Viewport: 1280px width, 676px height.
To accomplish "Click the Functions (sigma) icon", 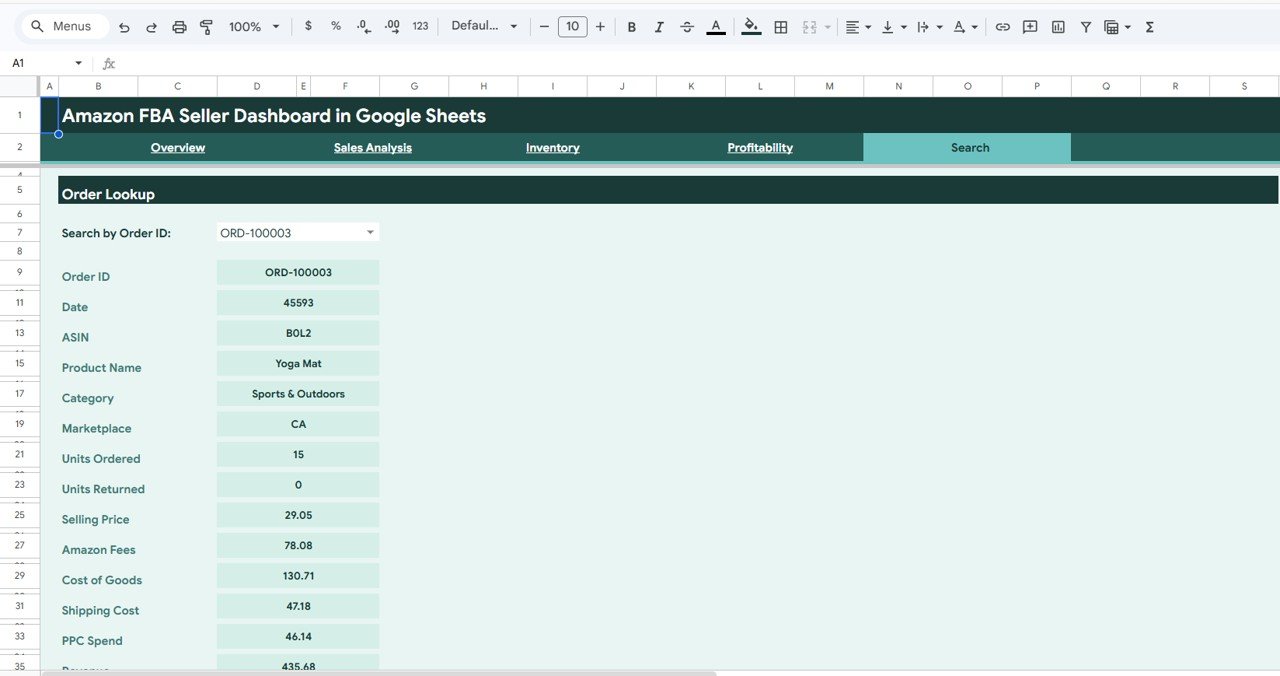I will 1149,26.
